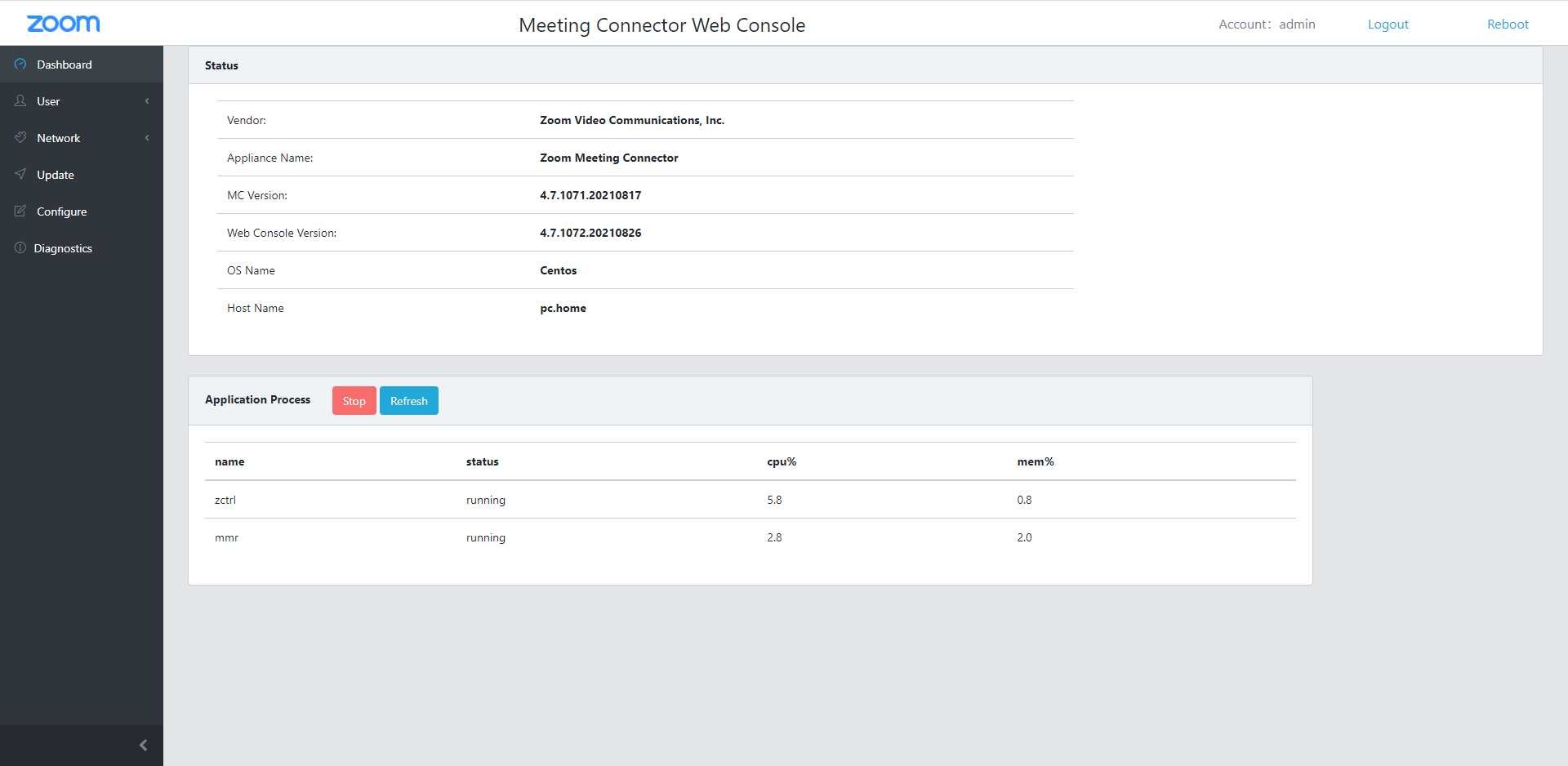The image size is (1568, 766).
Task: Click the Diagnostics info icon
Action: (x=20, y=247)
